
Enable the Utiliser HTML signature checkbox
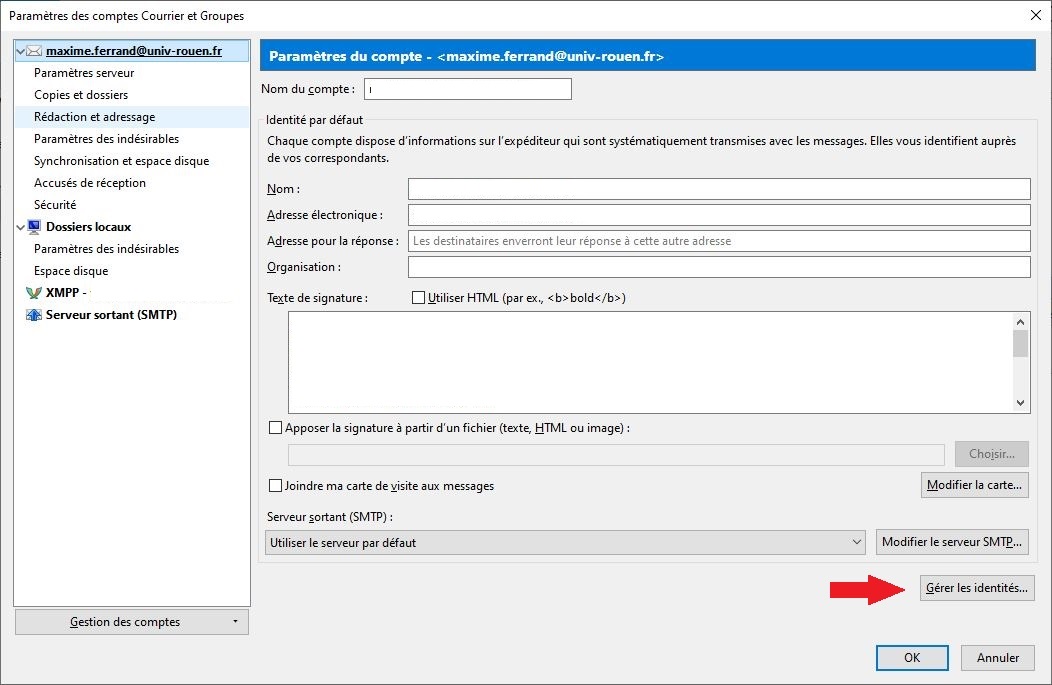[419, 298]
